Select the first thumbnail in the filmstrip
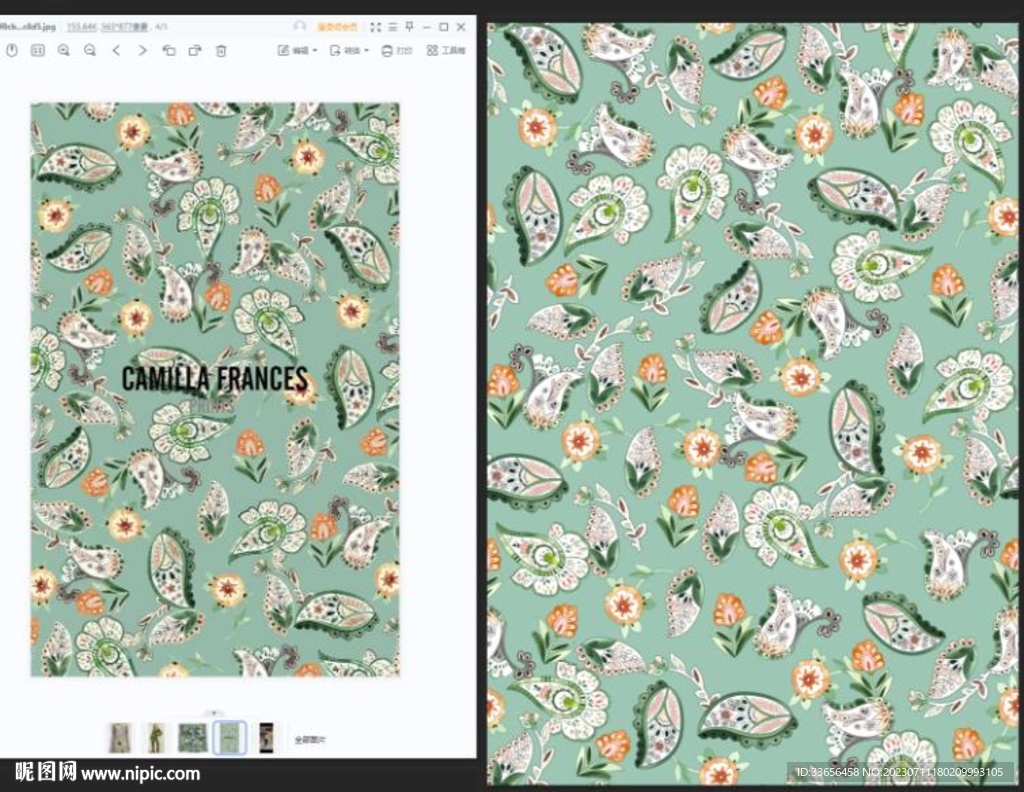1024x792 pixels. coord(120,738)
